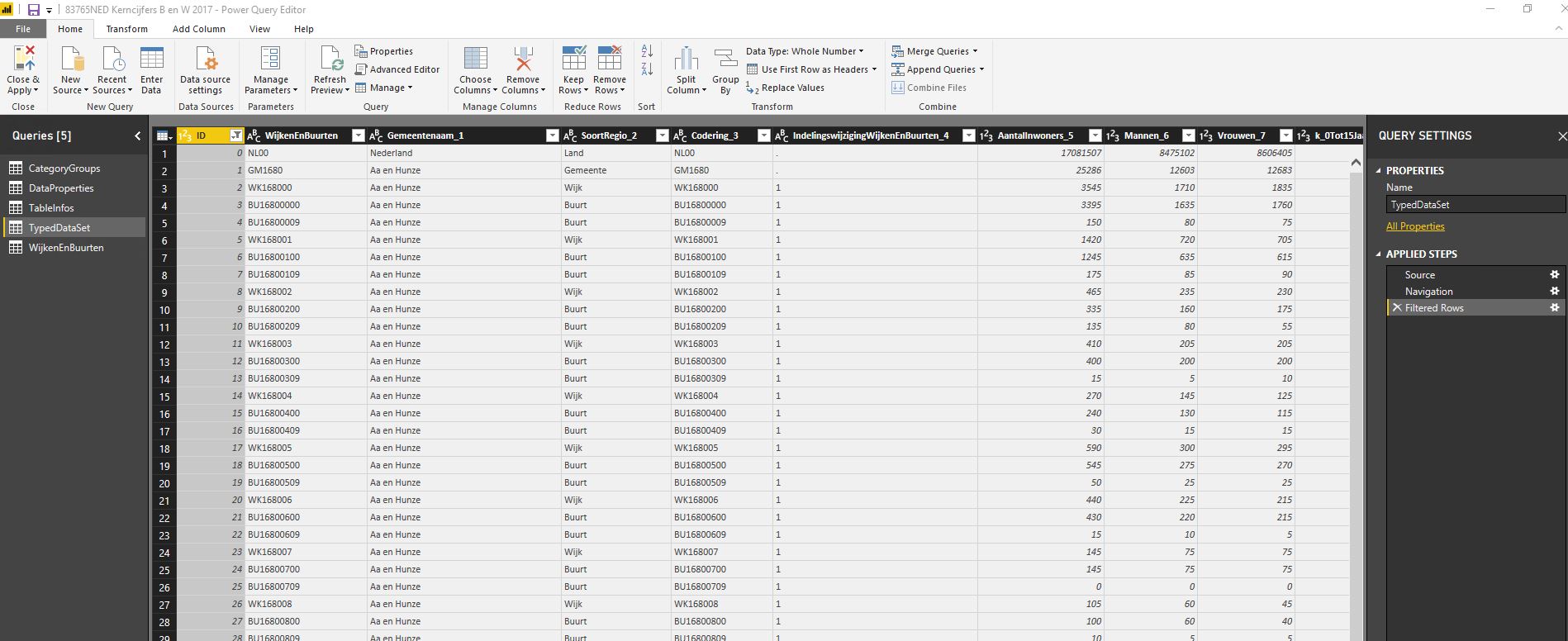Click Replace Values button
This screenshot has width=1568, height=641.
click(785, 88)
